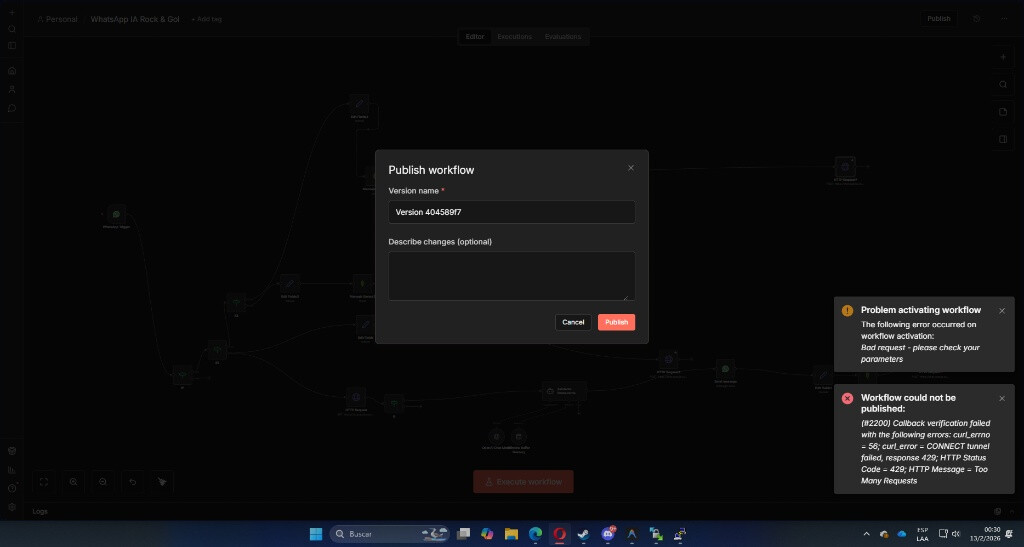Open Task View from the taskbar
The image size is (1024, 547).
tap(464, 534)
